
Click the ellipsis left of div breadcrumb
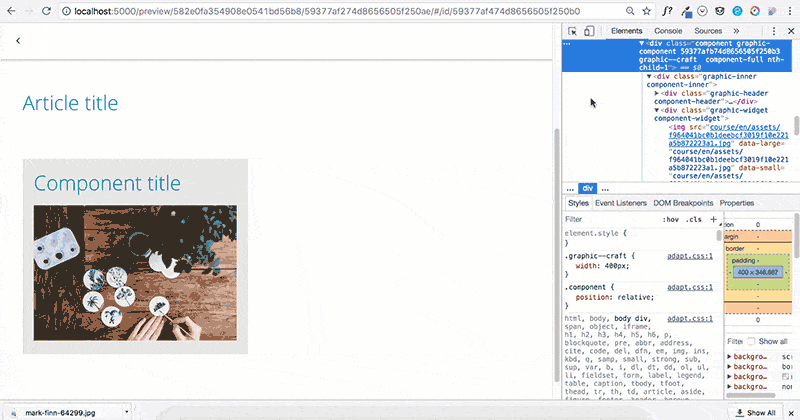tap(570, 189)
